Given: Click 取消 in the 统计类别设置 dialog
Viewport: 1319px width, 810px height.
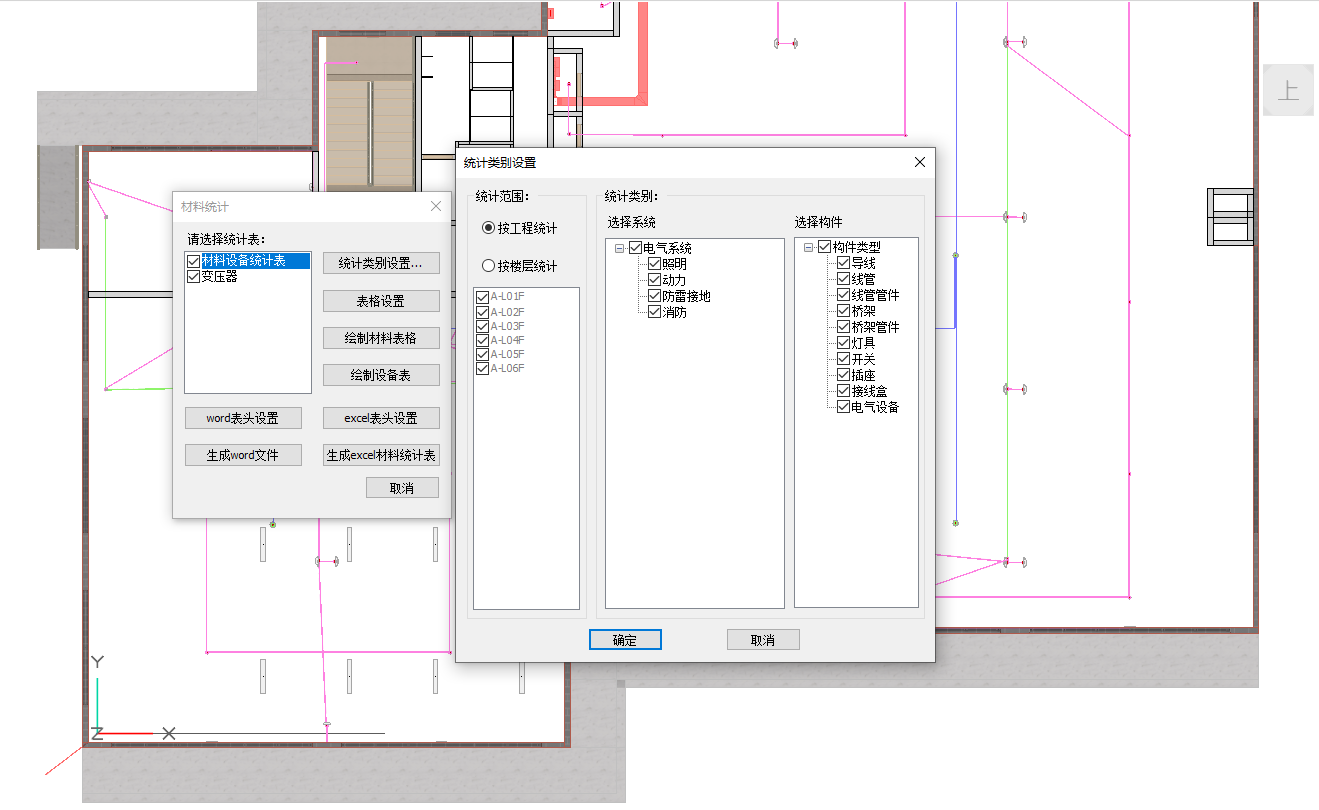Looking at the screenshot, I should coord(763,640).
